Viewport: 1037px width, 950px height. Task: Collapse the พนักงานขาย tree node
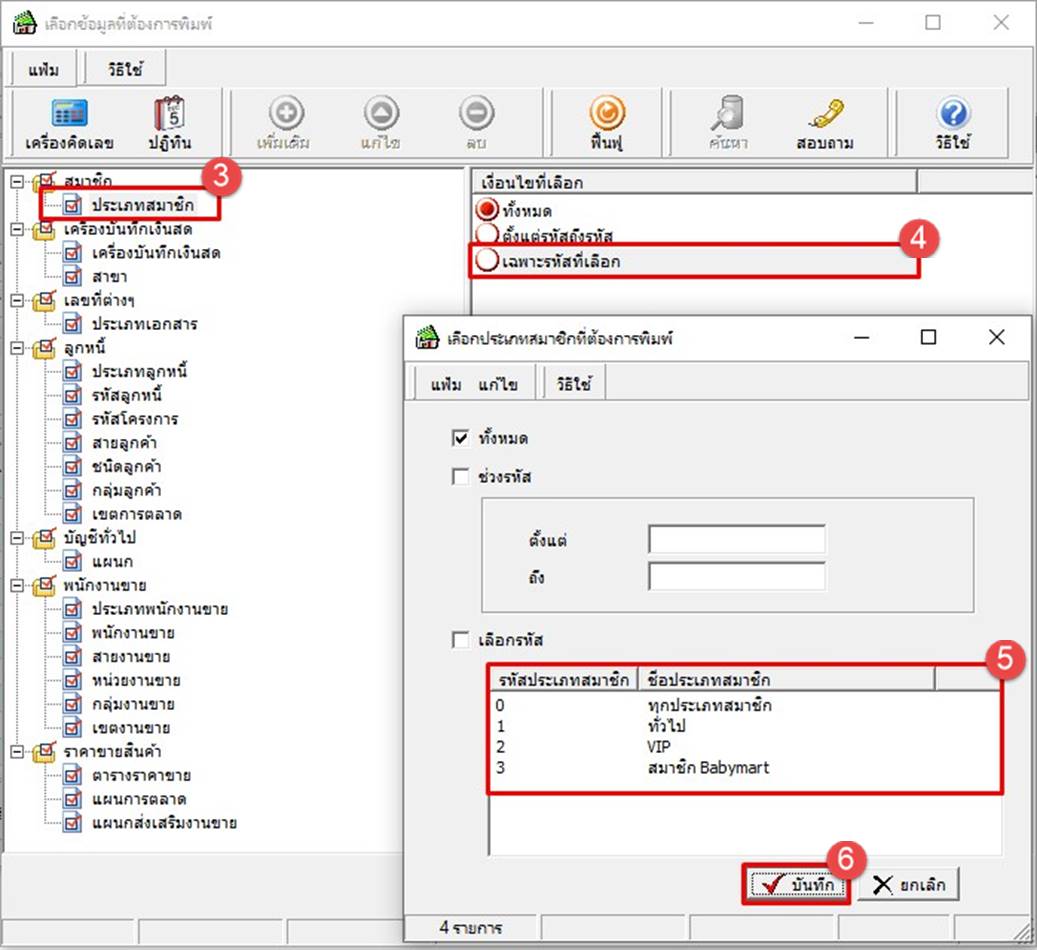(x=17, y=586)
